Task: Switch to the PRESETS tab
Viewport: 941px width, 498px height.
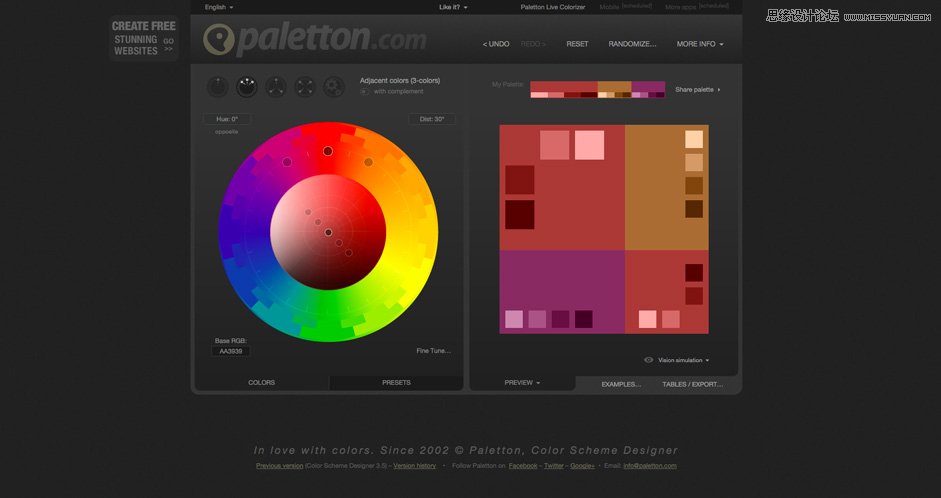Action: pyautogui.click(x=396, y=383)
